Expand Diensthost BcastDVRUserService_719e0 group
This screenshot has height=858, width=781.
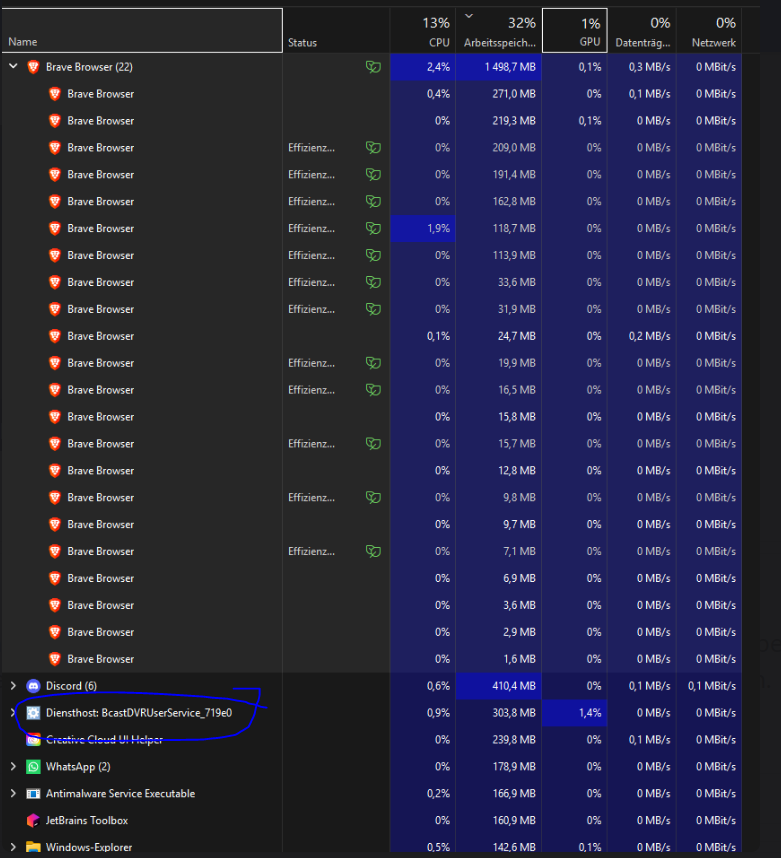14,712
